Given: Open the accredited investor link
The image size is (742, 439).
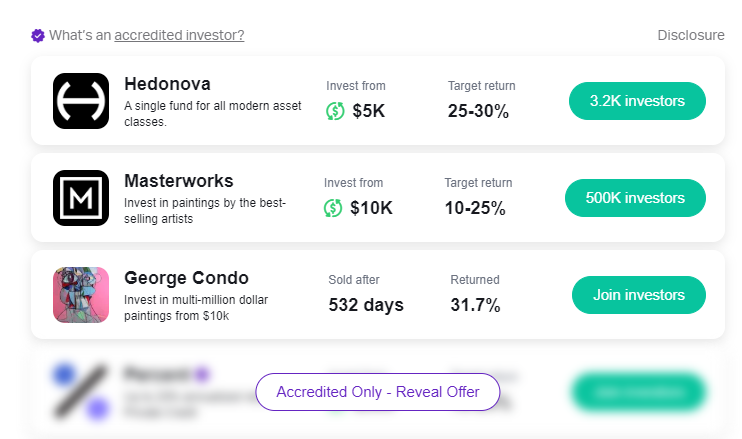Looking at the screenshot, I should (x=179, y=35).
